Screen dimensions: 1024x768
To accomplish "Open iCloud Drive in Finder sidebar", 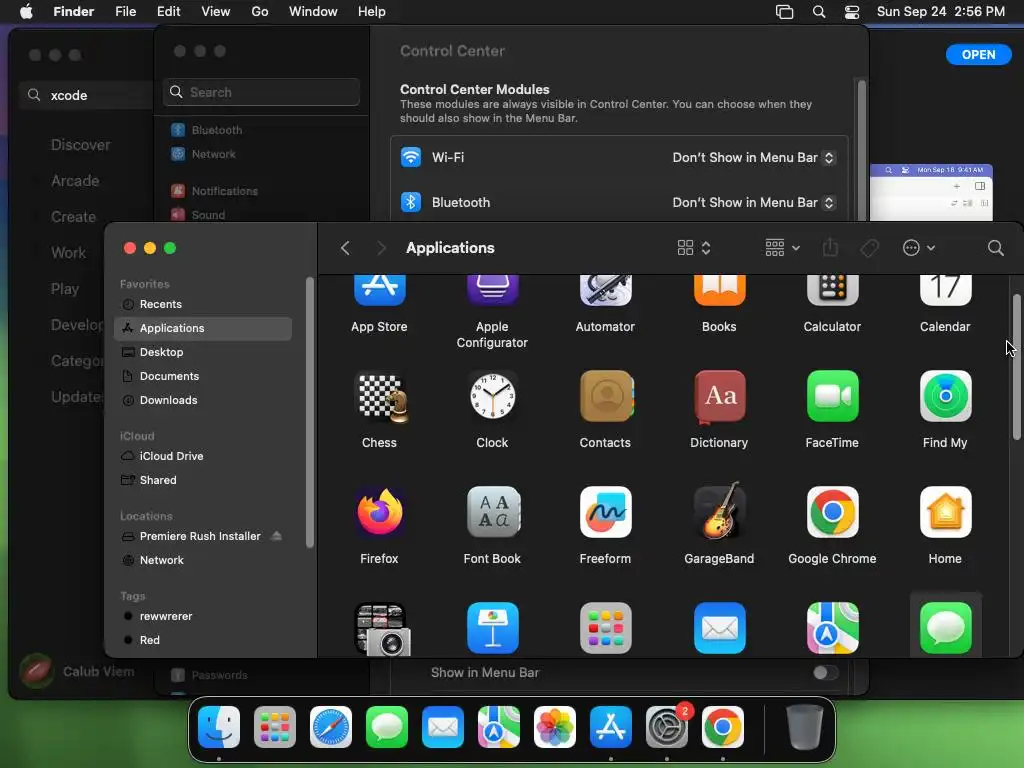I will [203, 456].
